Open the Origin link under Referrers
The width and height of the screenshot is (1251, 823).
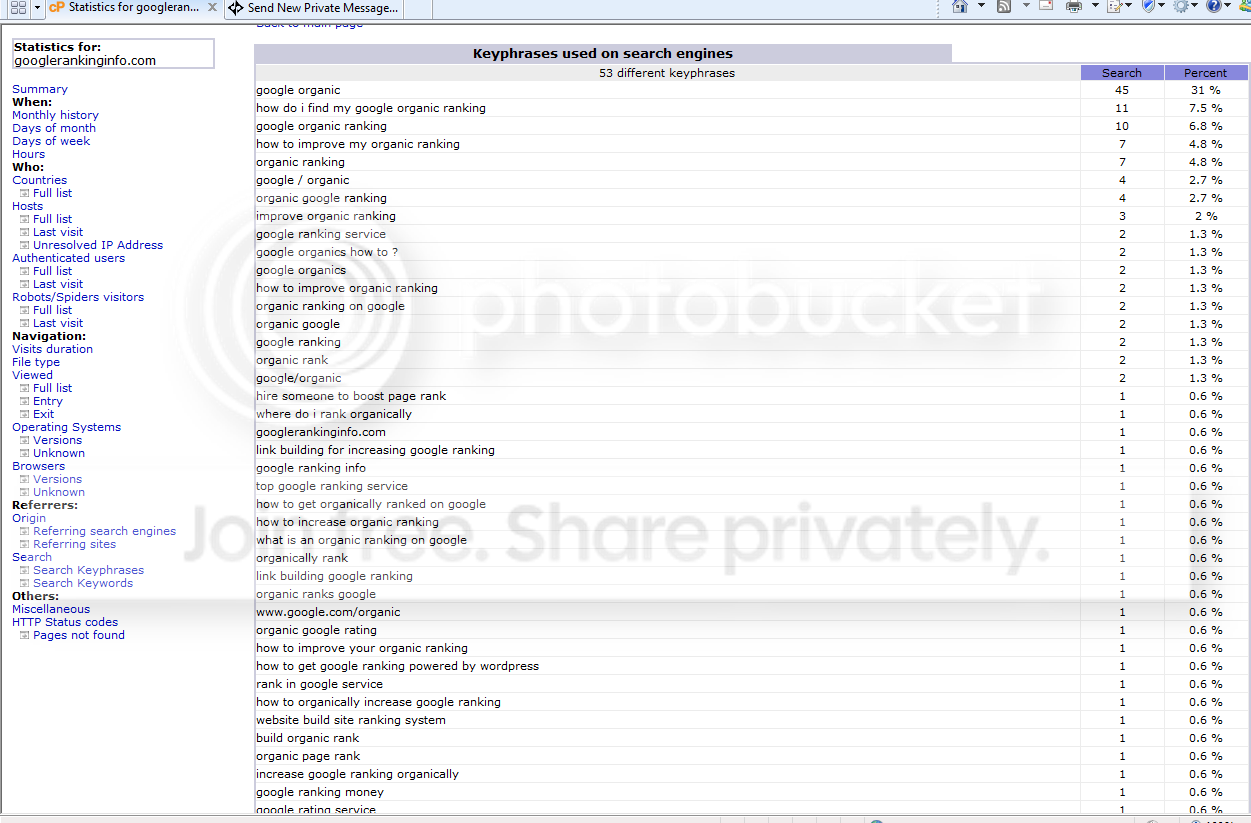(x=29, y=518)
